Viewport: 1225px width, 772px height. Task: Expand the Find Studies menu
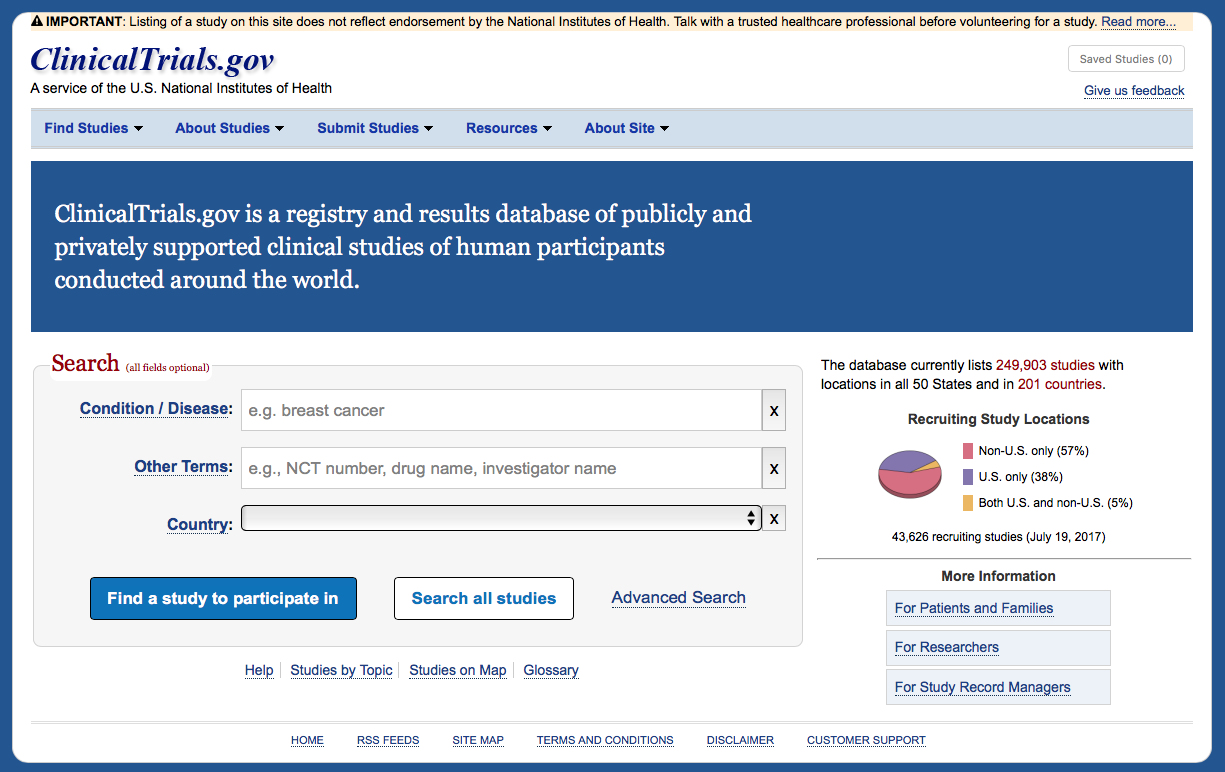coord(93,128)
